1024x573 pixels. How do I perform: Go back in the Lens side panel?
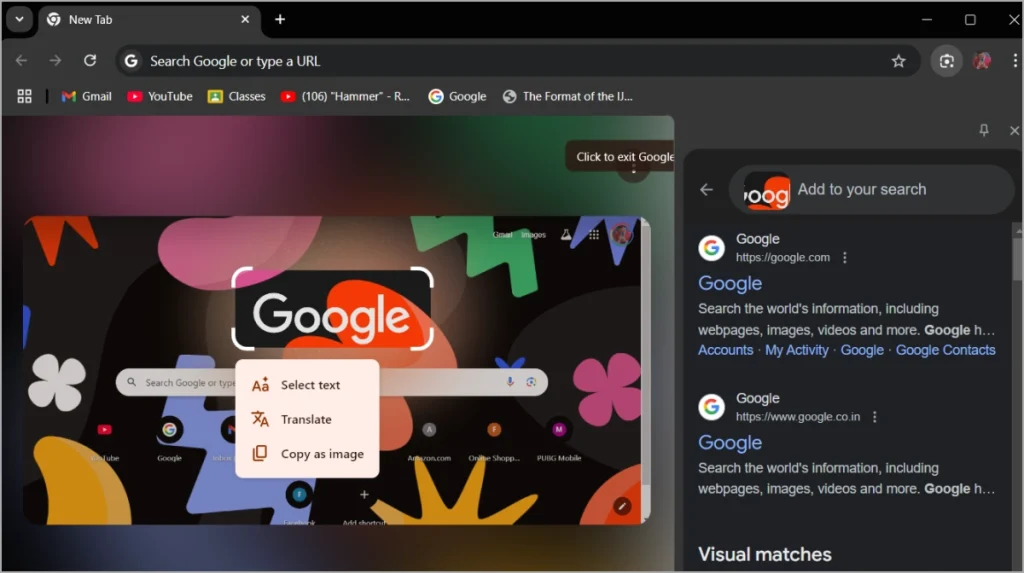(x=707, y=189)
